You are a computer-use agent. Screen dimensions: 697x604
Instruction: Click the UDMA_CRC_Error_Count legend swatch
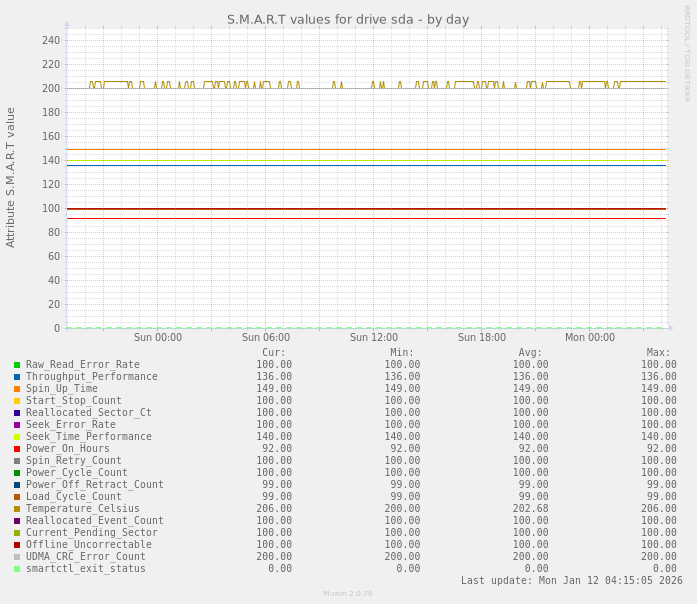tap(17, 557)
